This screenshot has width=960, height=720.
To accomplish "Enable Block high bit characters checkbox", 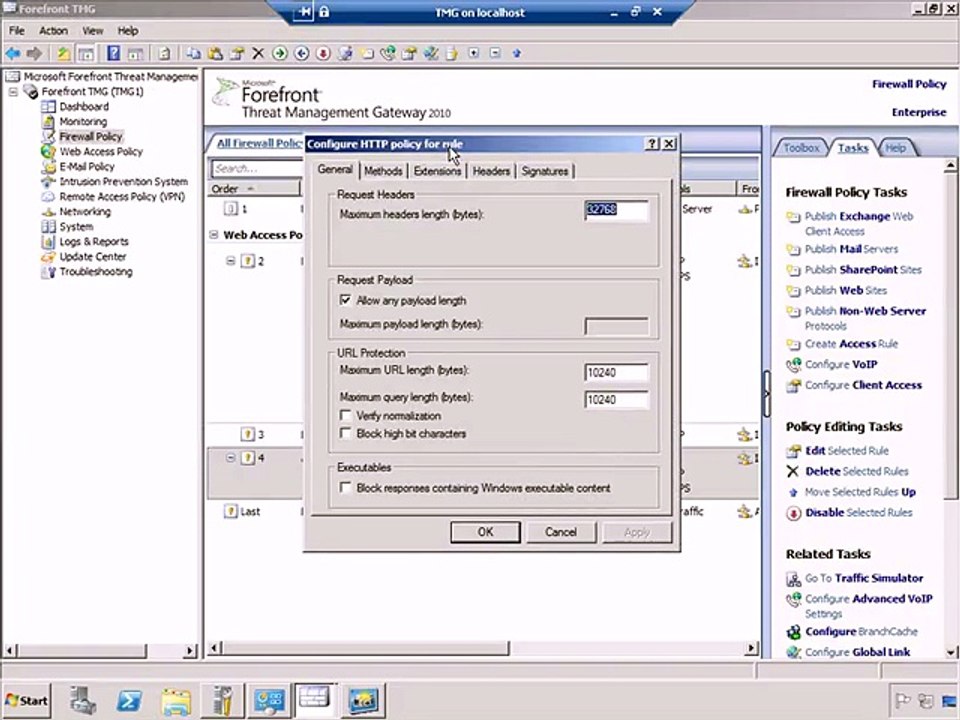I will (345, 433).
